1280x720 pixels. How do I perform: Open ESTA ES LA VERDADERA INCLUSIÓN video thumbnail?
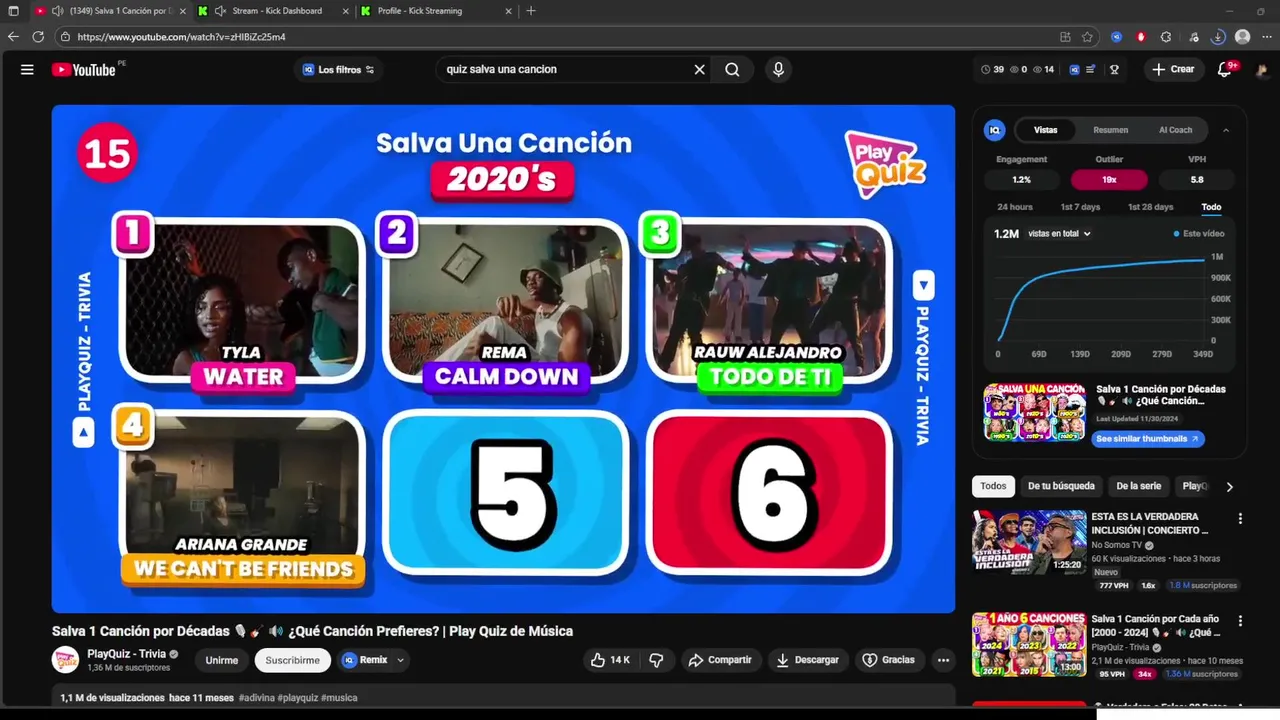point(1029,542)
